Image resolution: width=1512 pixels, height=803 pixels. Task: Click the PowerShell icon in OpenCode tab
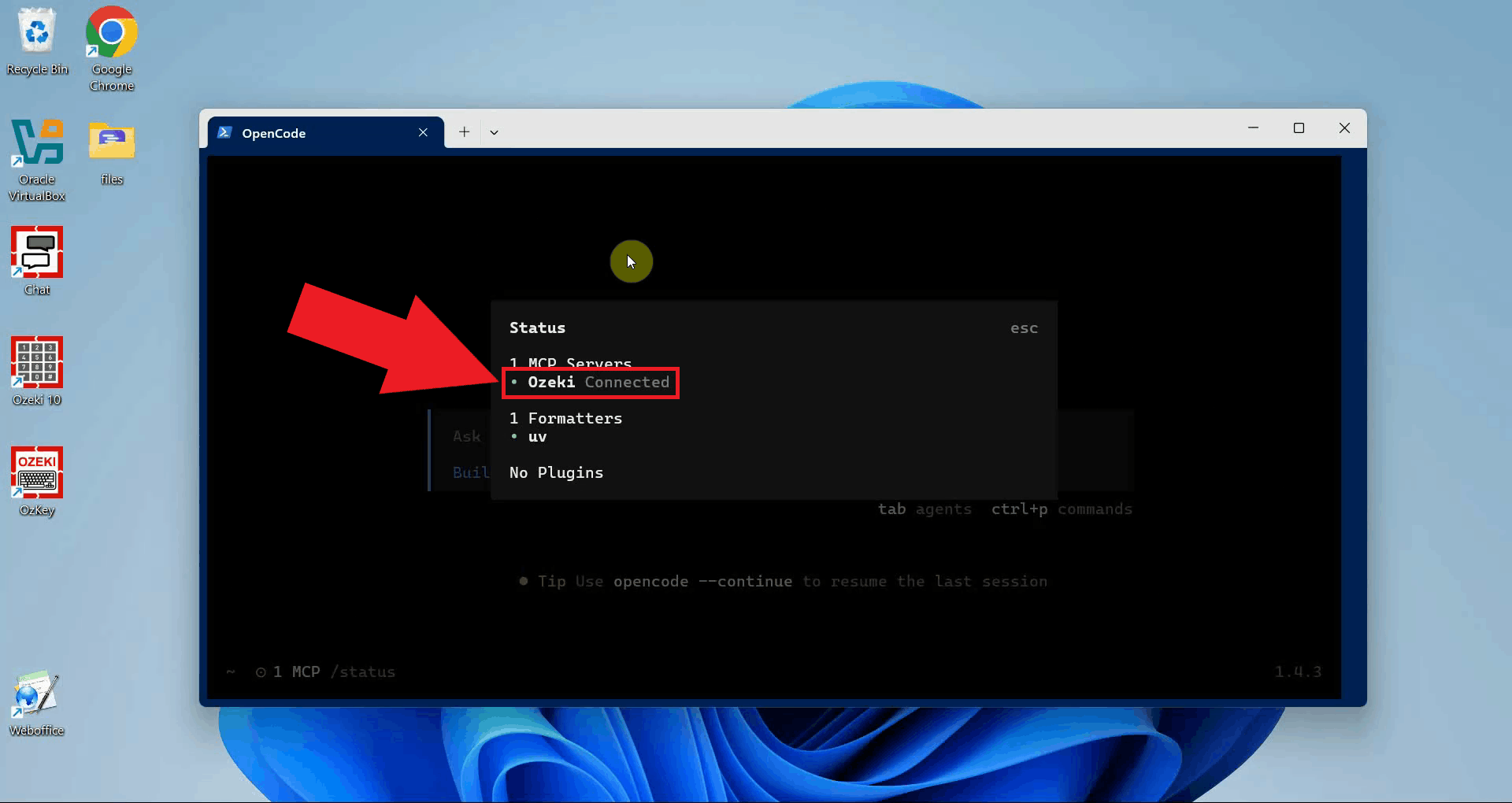[x=224, y=132]
